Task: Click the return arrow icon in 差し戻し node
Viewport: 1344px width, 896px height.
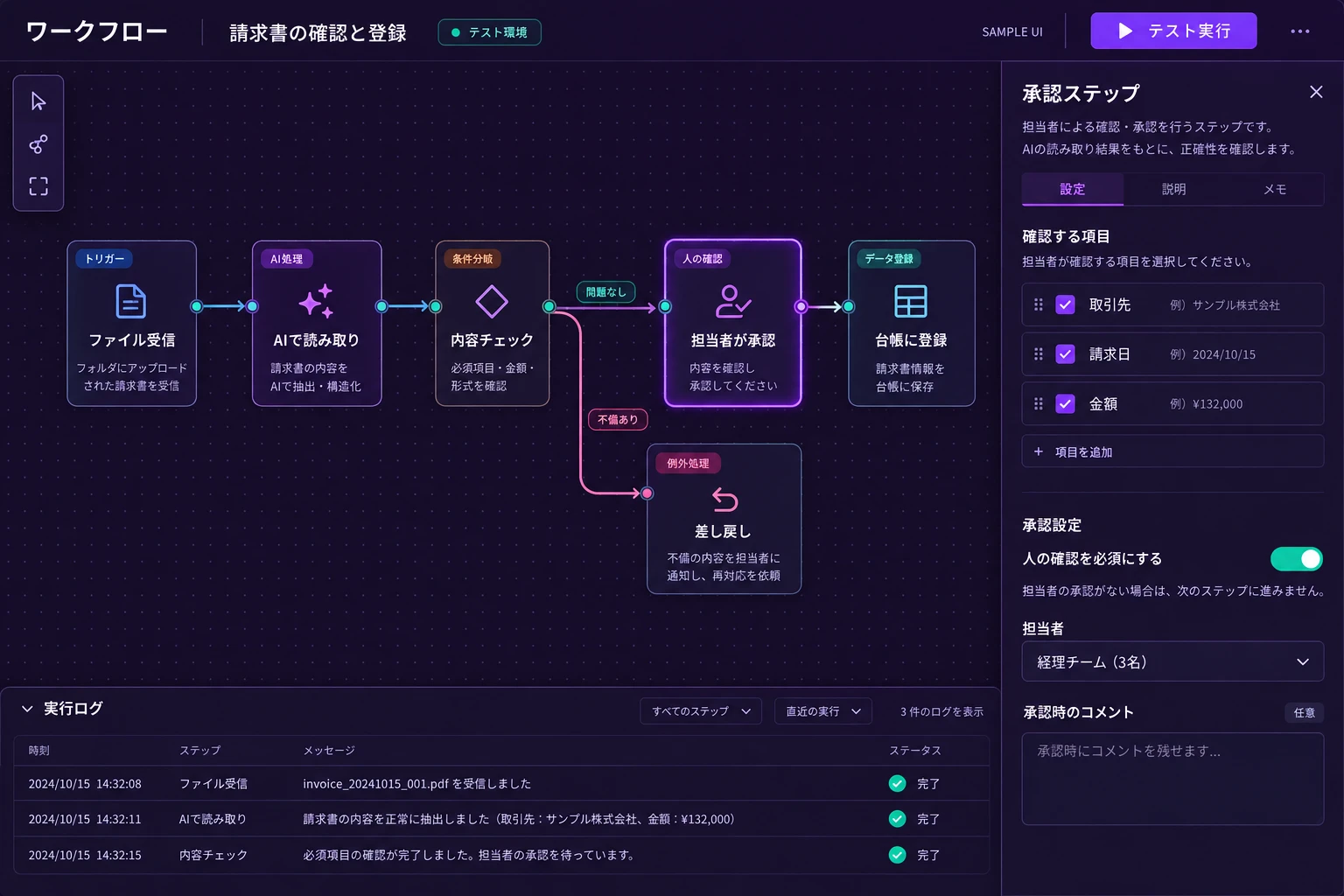Action: click(724, 499)
